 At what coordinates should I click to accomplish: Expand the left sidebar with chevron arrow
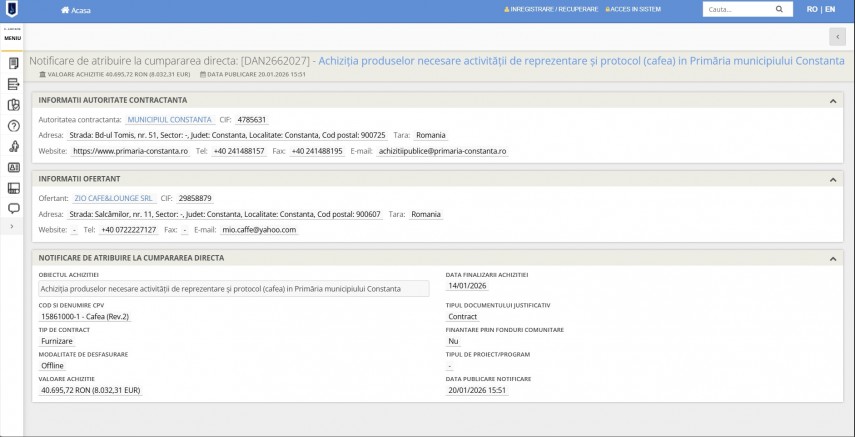tap(12, 227)
